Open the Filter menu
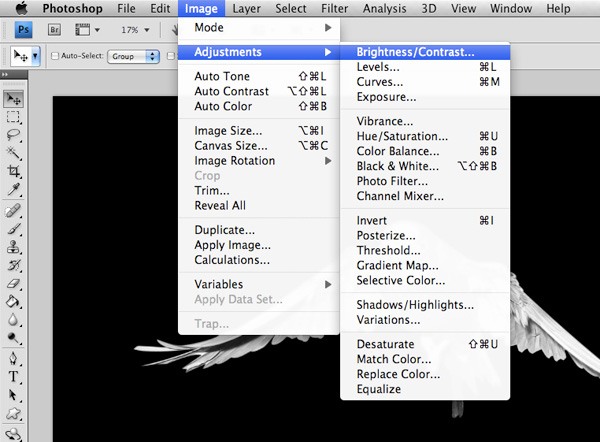The width and height of the screenshot is (600, 442). (334, 8)
